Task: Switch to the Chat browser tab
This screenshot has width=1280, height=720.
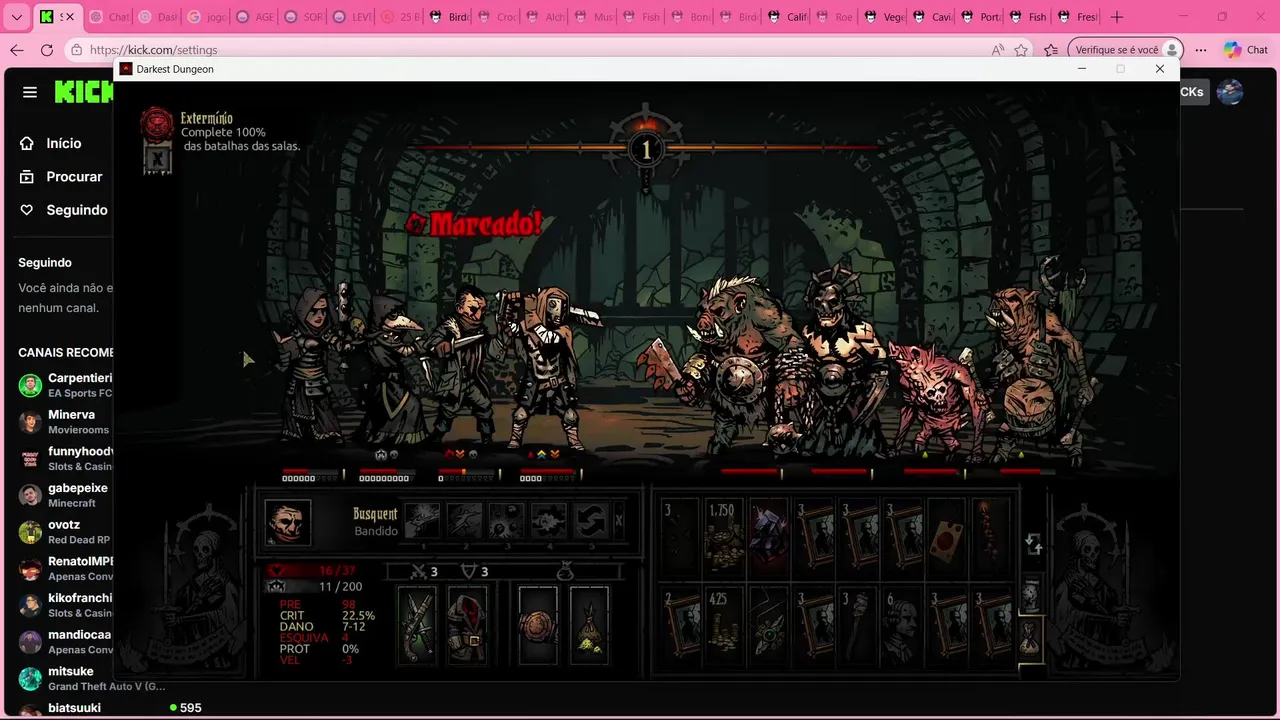Action: pos(108,17)
